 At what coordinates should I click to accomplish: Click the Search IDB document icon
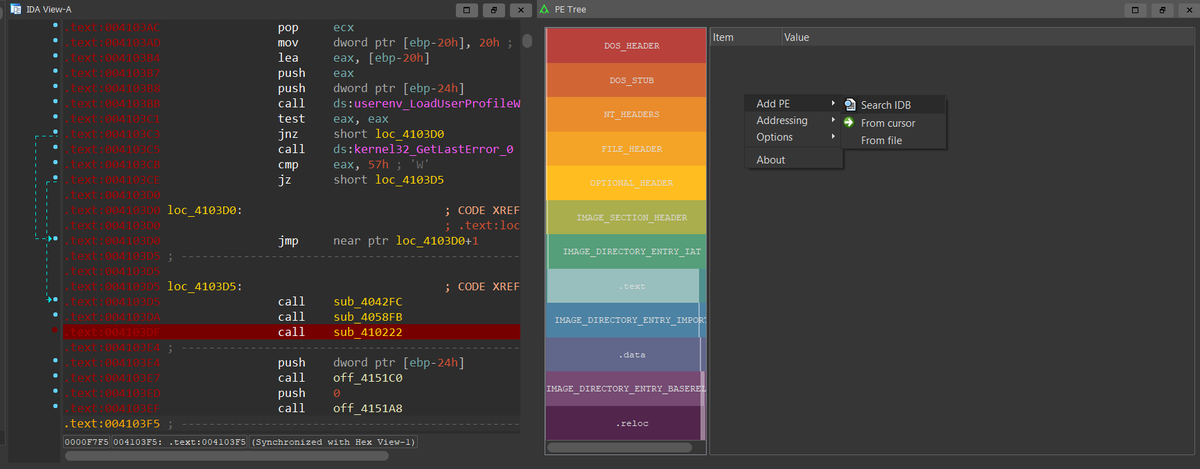pos(850,105)
